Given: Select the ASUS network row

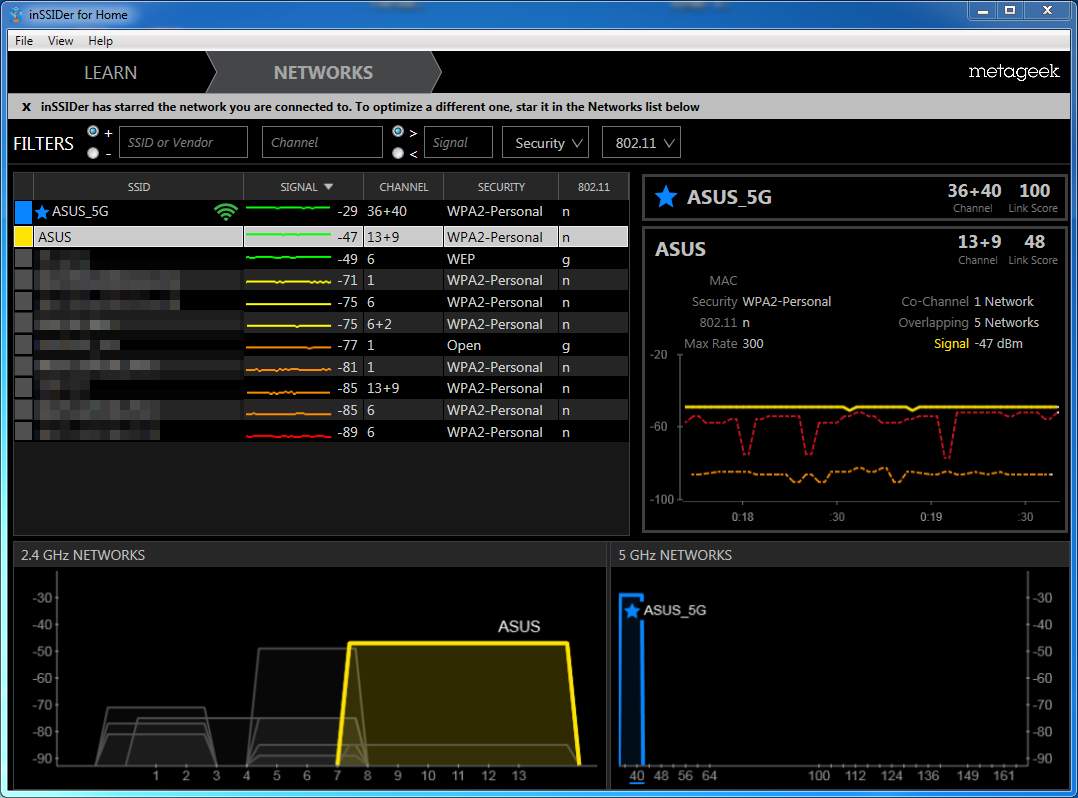Looking at the screenshot, I should 321,237.
